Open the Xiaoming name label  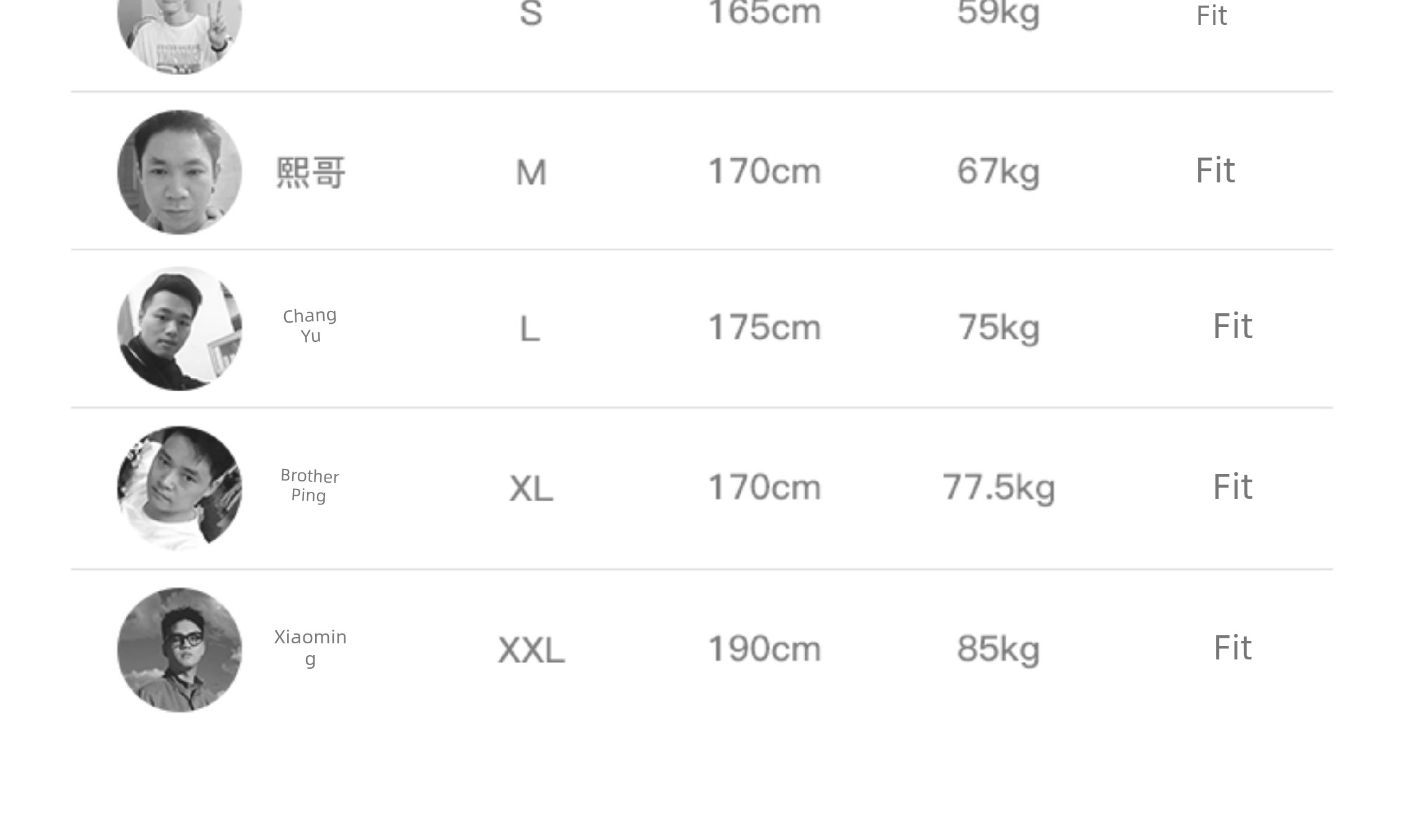[310, 647]
